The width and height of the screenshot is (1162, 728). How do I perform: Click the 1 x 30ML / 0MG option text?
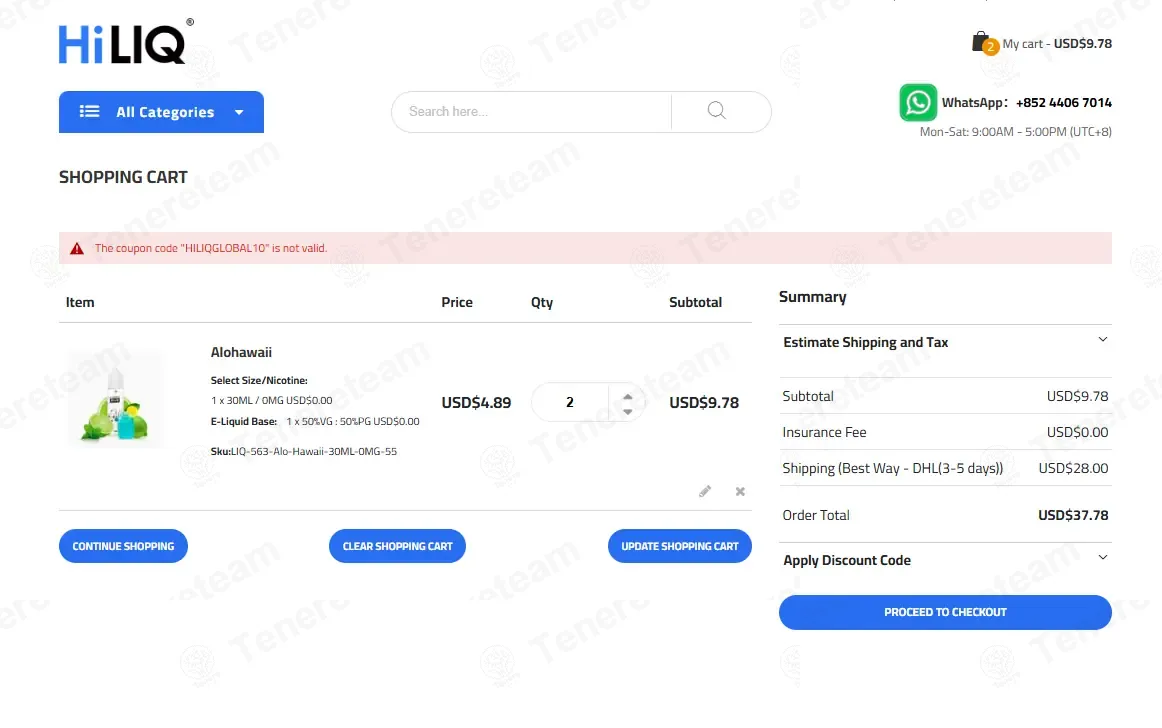[271, 400]
